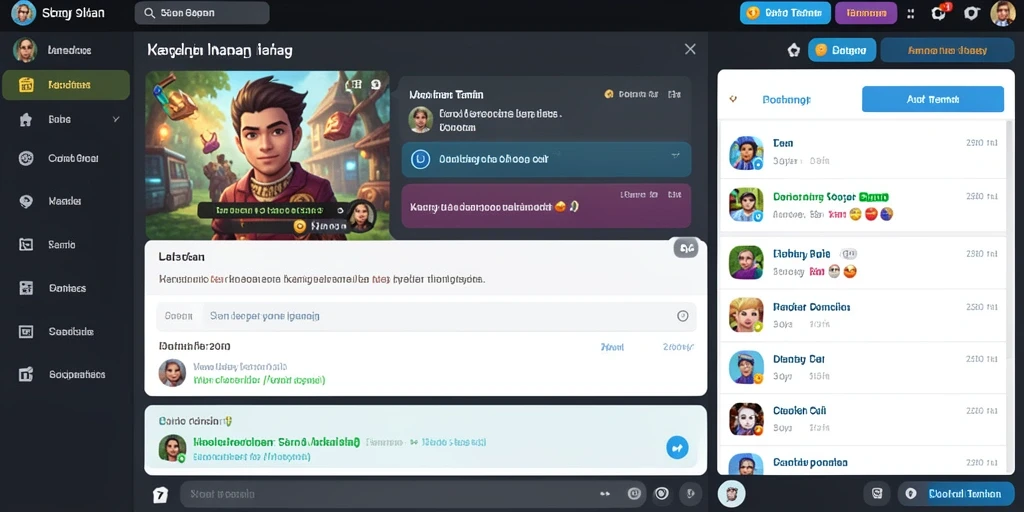Toggle the blue circle icon in the teal row
Screen dimensions: 1024x512
(x=421, y=158)
